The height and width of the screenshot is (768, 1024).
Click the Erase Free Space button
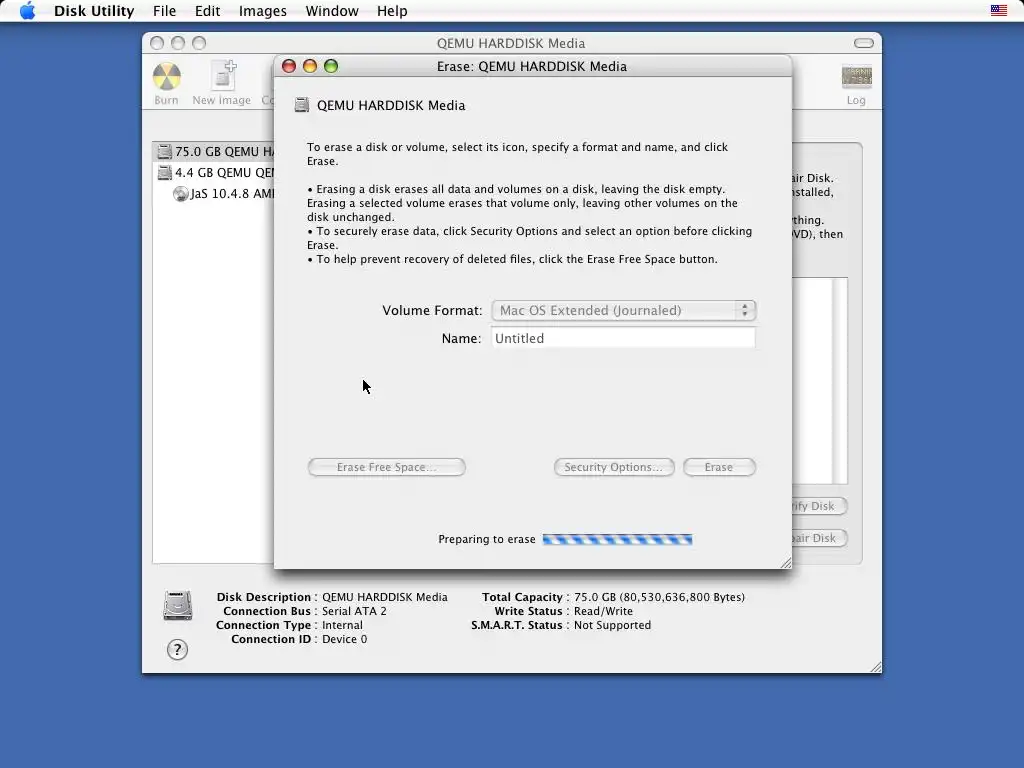[387, 467]
